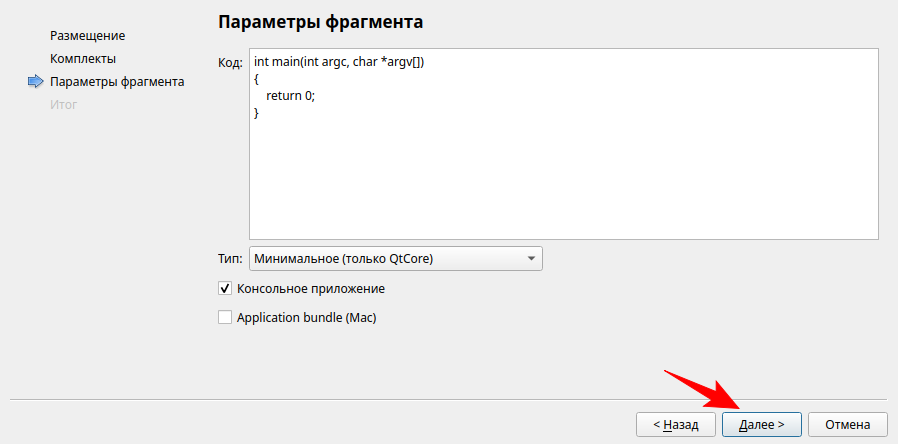Click empty area inside the Код editor
898x444 pixels.
pos(560,180)
